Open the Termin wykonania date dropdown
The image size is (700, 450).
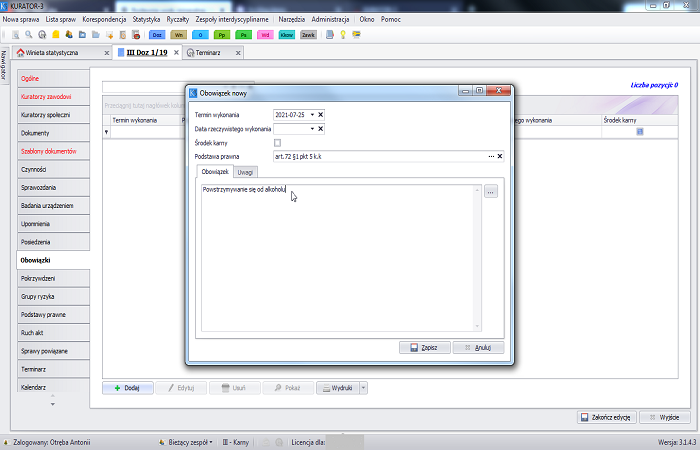coord(312,115)
